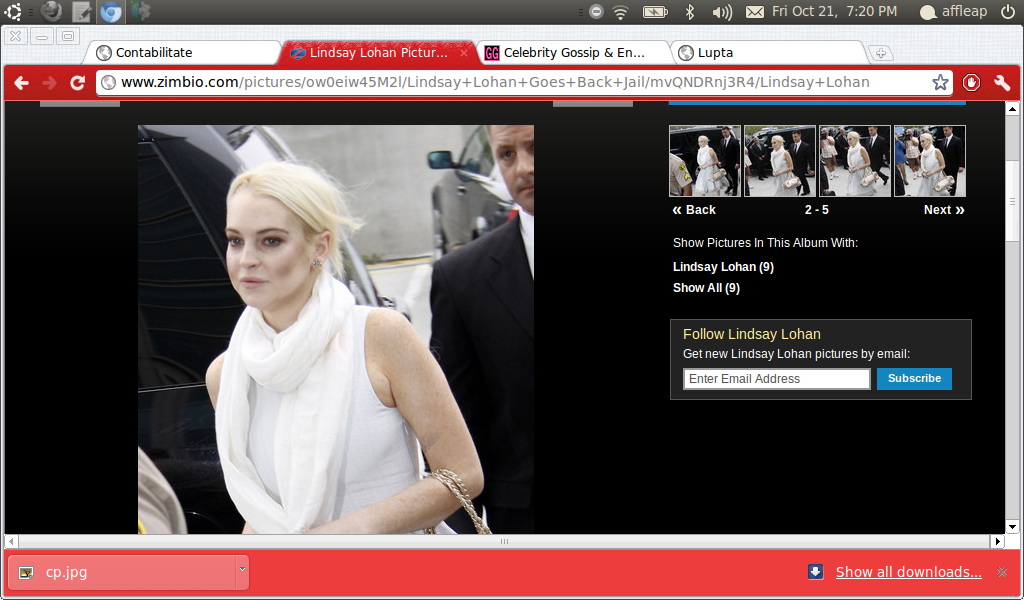
Task: Click the horizontal scrollbar left arrow
Action: (11, 541)
